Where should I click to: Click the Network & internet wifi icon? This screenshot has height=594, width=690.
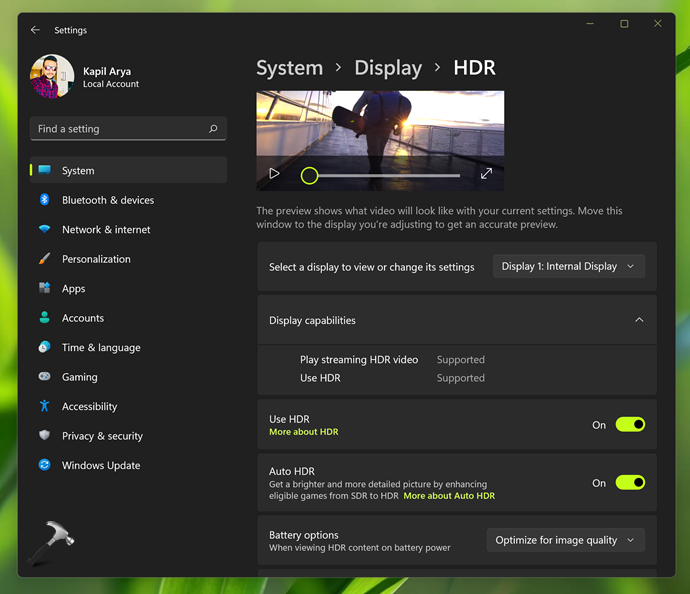click(x=44, y=229)
